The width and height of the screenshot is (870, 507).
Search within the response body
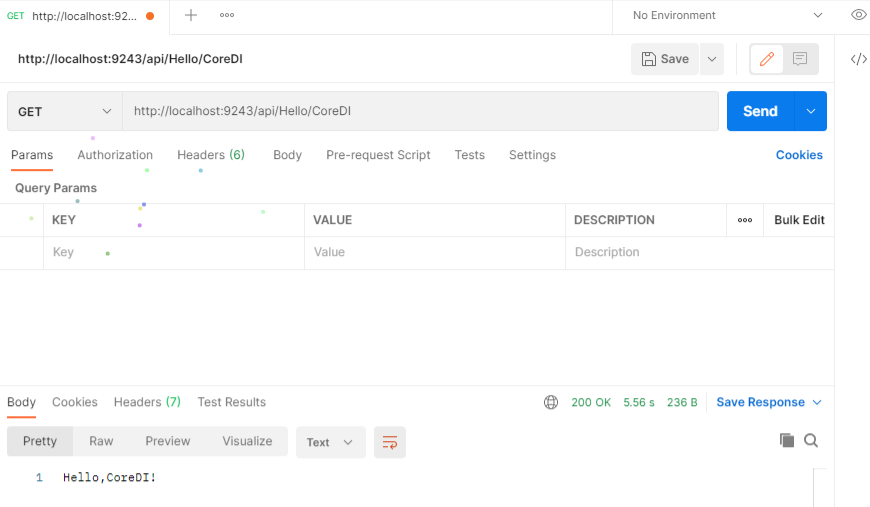(x=811, y=441)
